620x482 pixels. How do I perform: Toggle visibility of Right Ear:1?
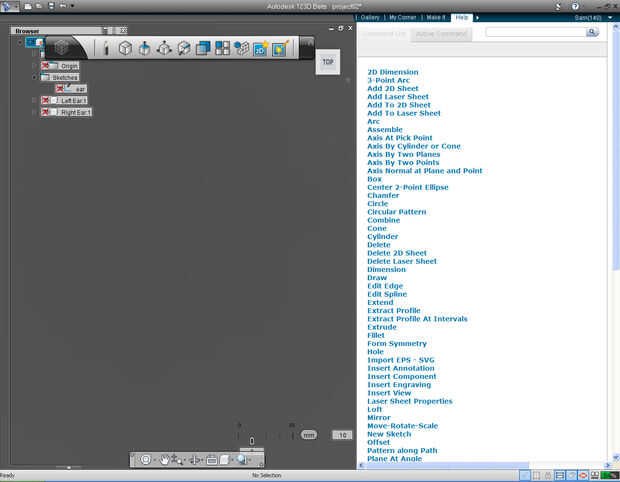coord(45,112)
